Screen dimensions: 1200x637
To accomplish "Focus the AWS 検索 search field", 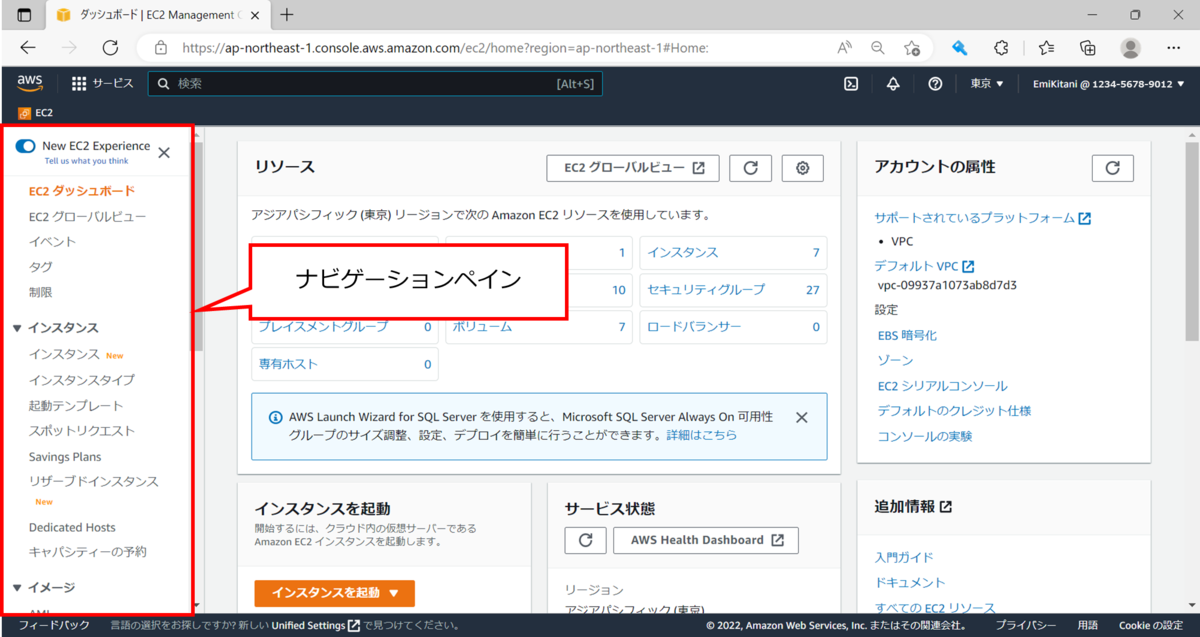I will pos(375,84).
